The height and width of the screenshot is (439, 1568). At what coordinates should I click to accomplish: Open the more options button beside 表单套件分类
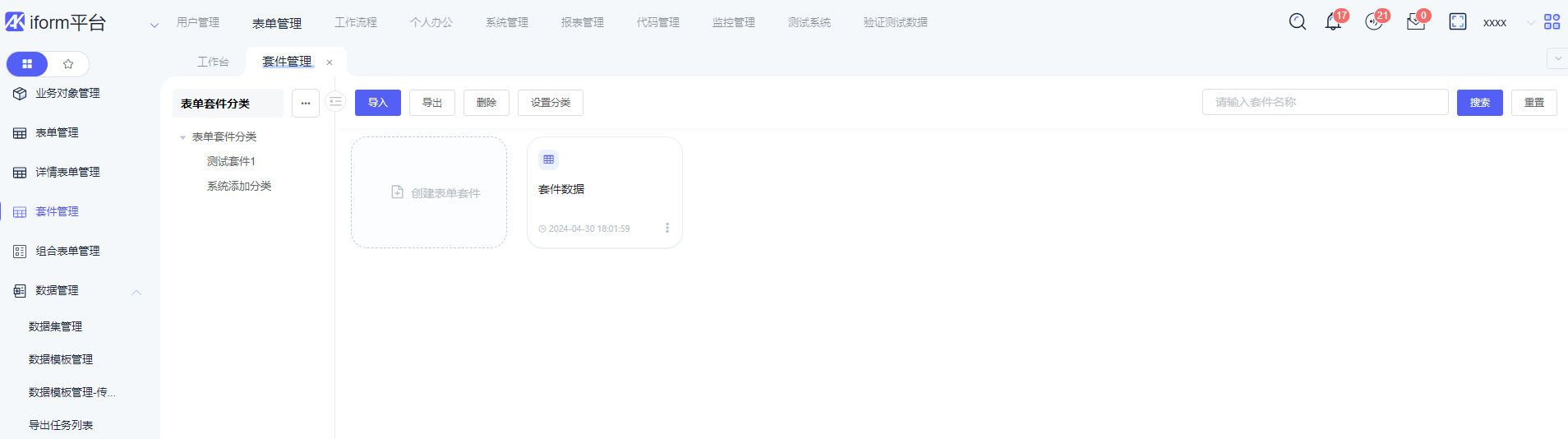click(x=305, y=104)
